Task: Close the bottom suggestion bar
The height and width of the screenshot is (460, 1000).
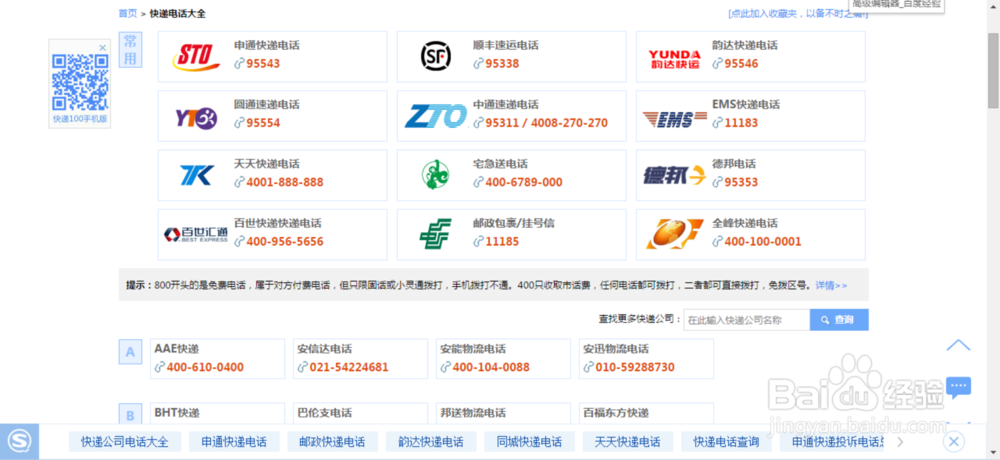Action: [953, 441]
